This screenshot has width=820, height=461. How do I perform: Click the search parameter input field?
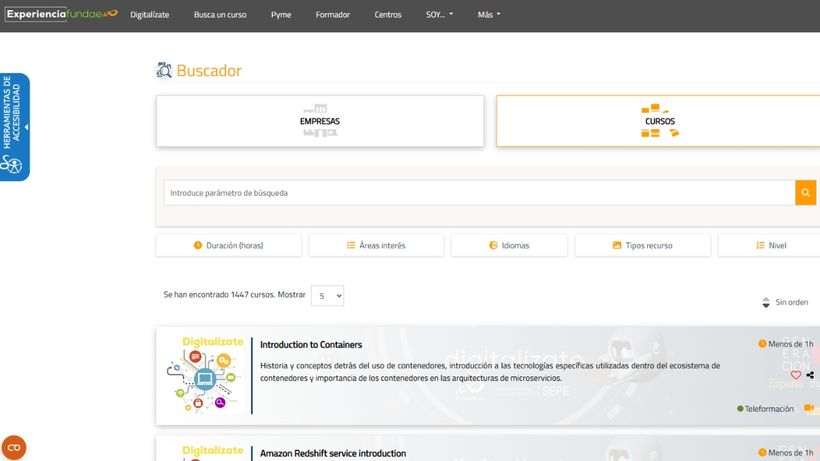[479, 193]
